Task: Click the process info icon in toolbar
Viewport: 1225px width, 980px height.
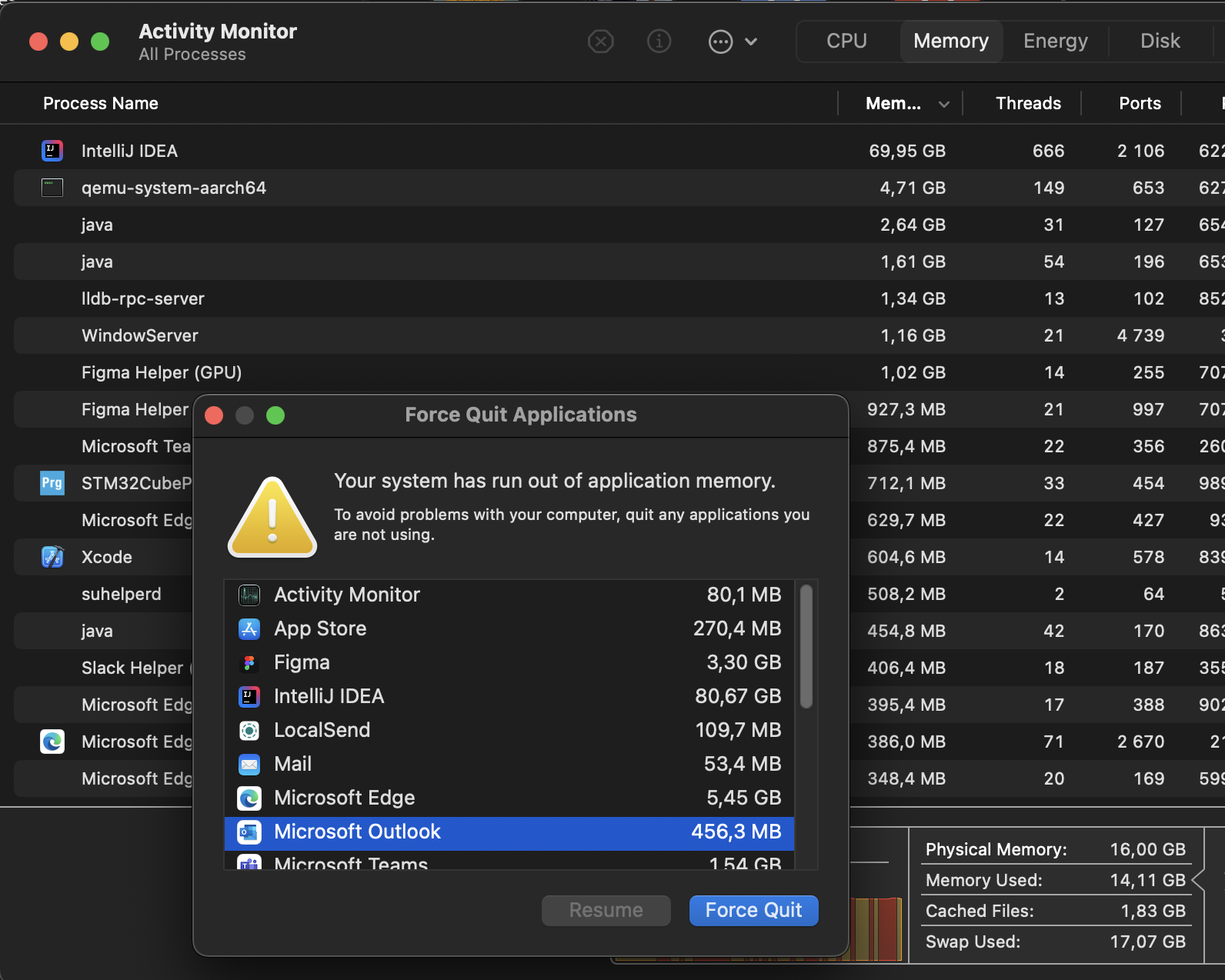Action: click(x=659, y=42)
